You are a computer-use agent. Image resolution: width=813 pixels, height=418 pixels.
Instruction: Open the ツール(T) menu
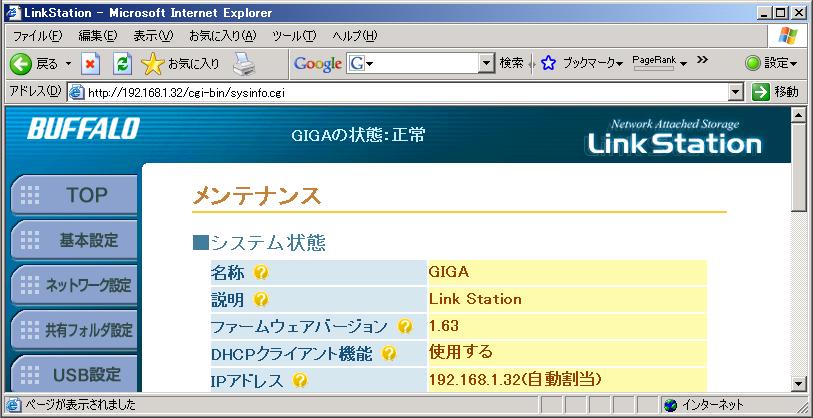(x=294, y=36)
